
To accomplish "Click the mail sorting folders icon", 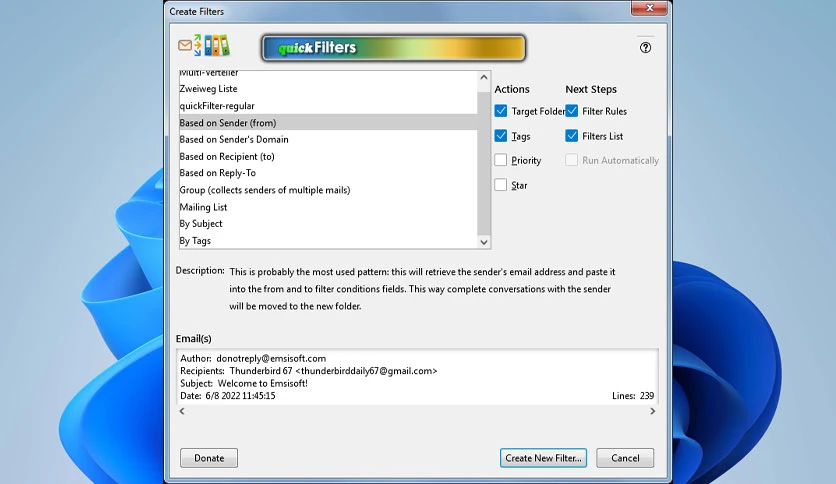I will click(x=204, y=45).
